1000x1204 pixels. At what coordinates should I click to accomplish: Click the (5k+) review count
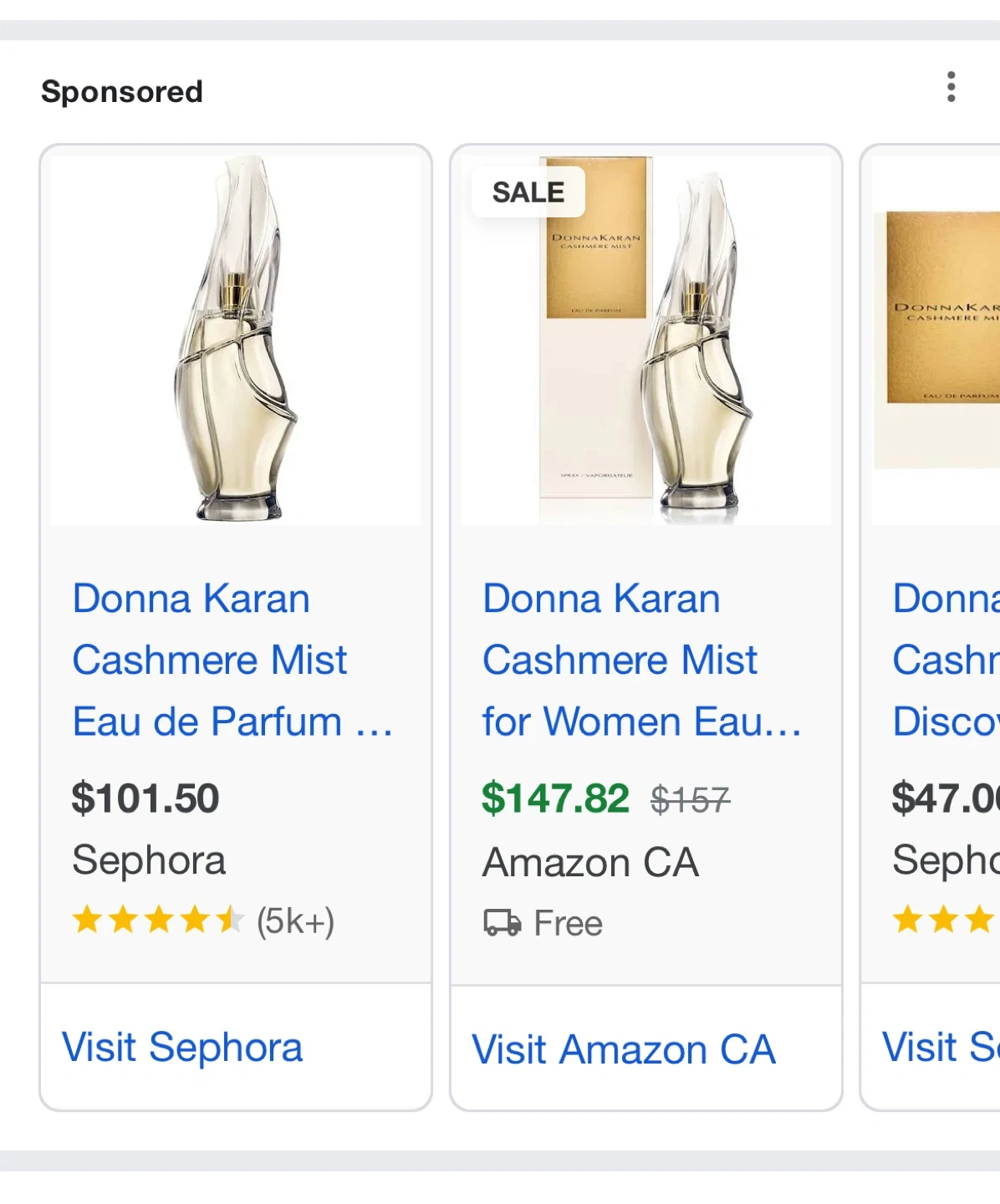(x=295, y=921)
